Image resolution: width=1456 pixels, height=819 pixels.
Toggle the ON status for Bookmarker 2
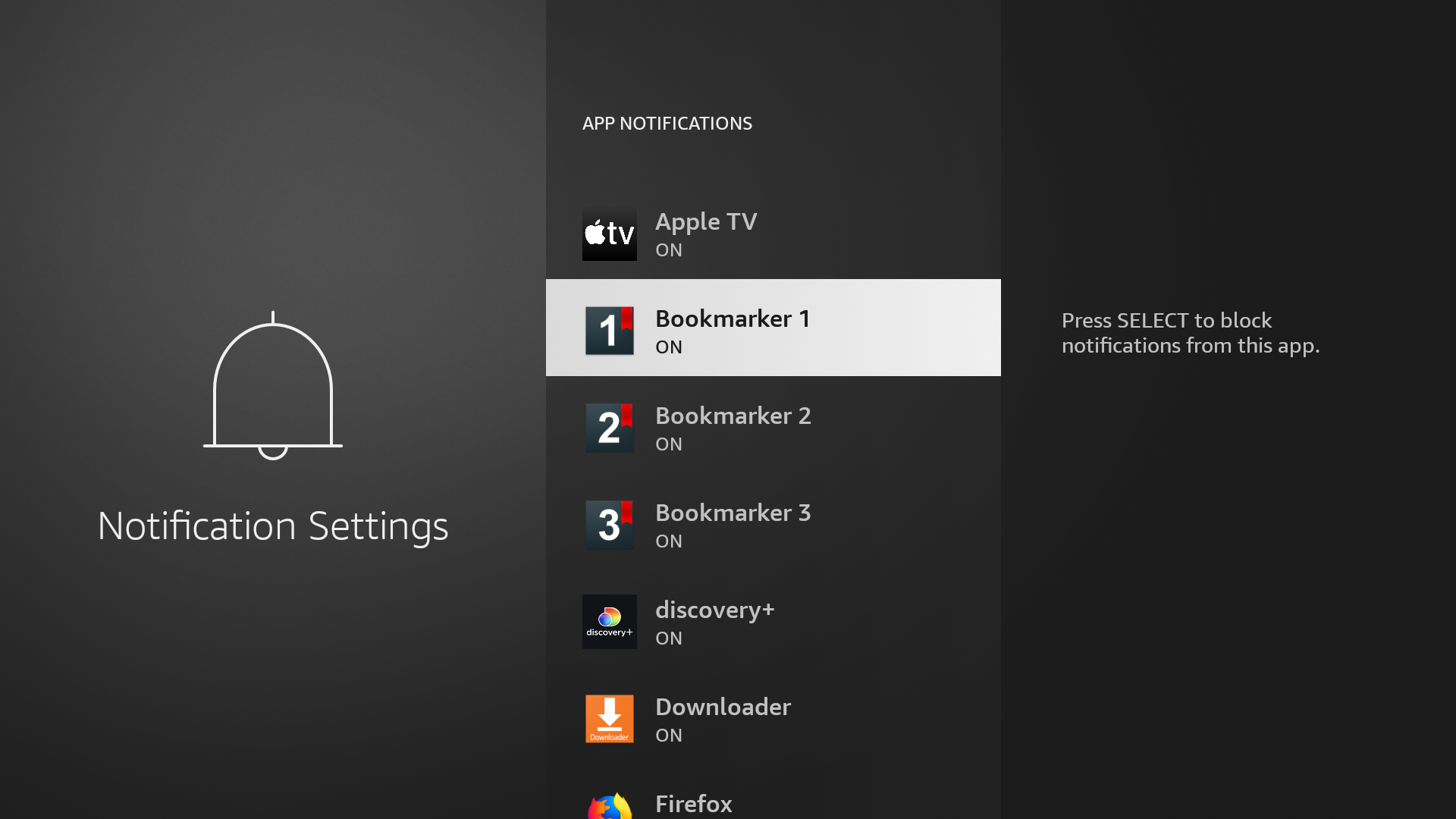669,444
